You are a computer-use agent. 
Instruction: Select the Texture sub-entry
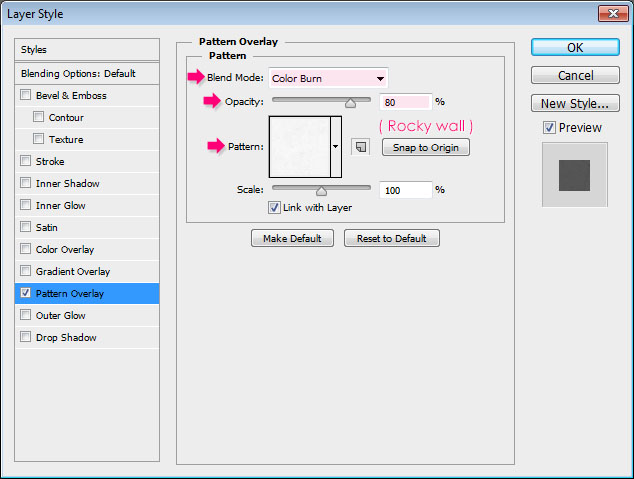[x=87, y=139]
